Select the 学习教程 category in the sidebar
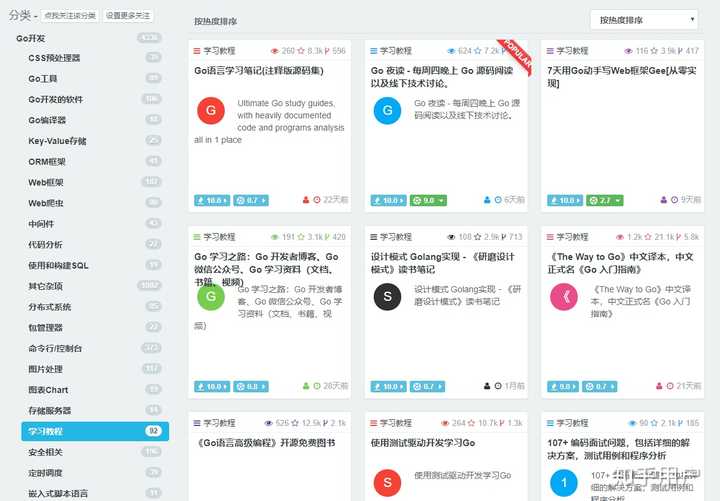The image size is (720, 501). 95,431
